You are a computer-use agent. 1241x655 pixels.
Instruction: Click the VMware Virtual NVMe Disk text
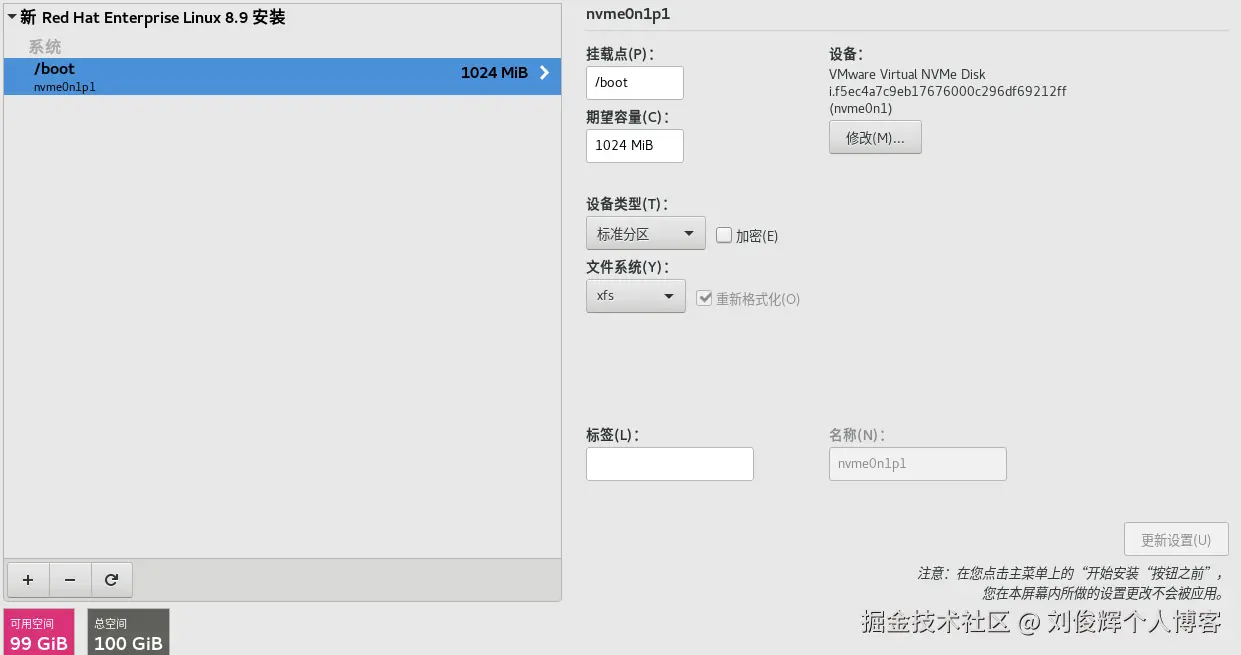907,74
